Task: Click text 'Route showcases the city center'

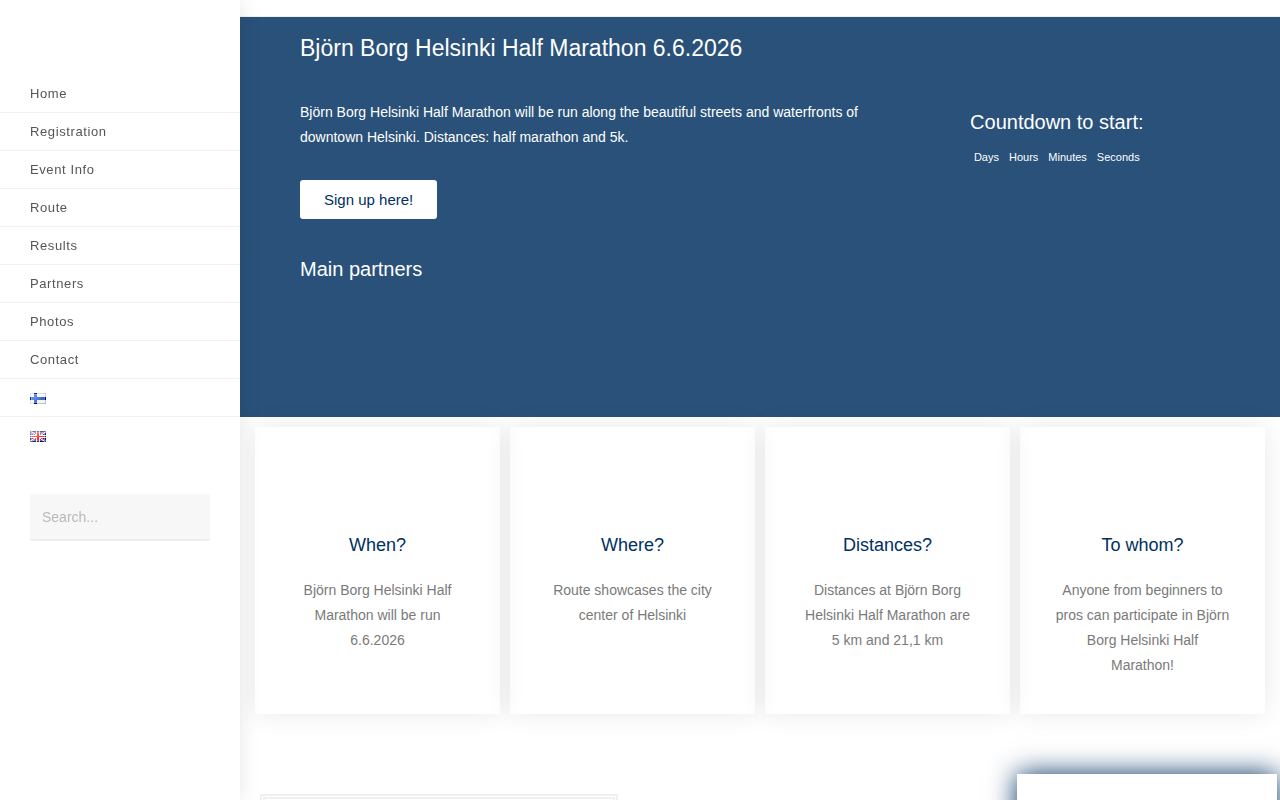Action: point(632,603)
